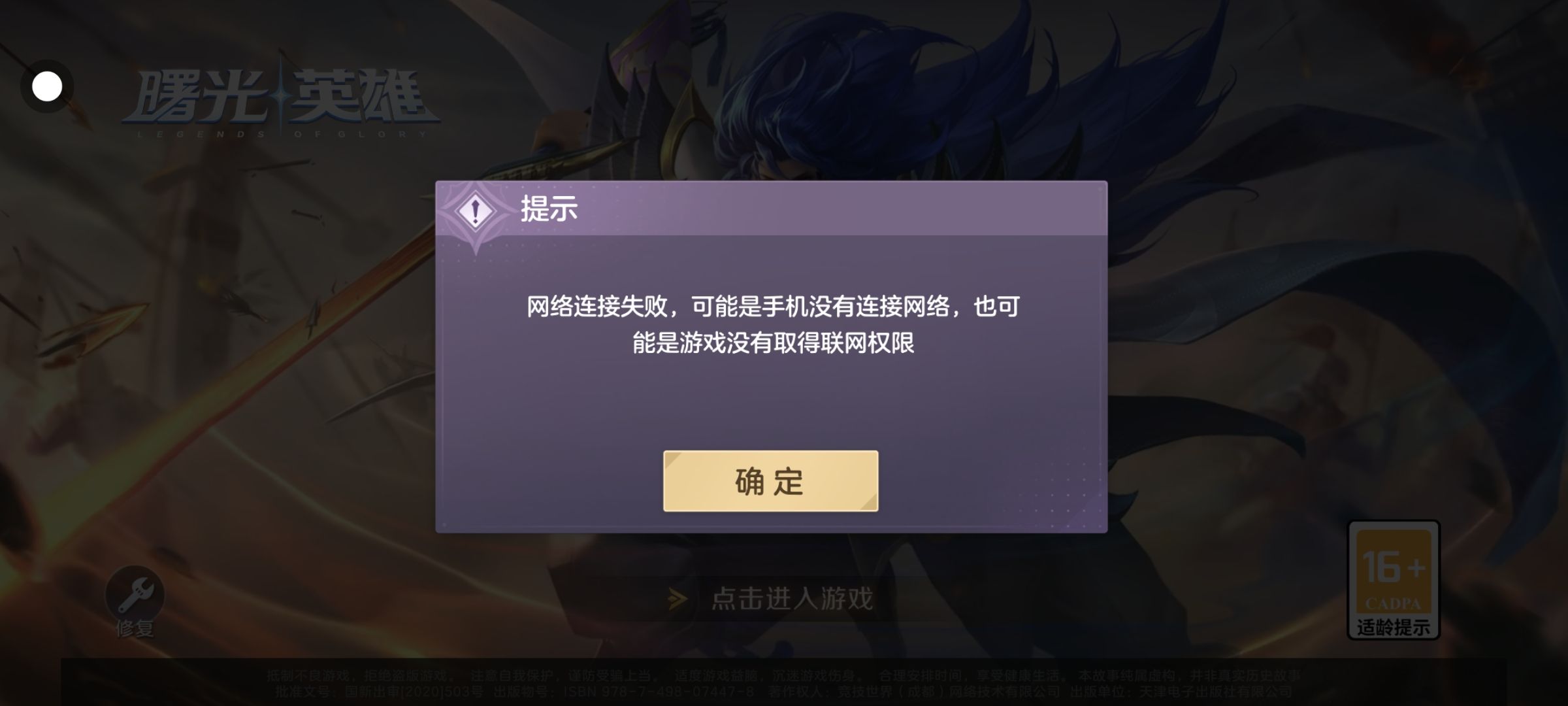Tap the 16+ number on rating badge
This screenshot has width=1568, height=706.
(x=1394, y=567)
